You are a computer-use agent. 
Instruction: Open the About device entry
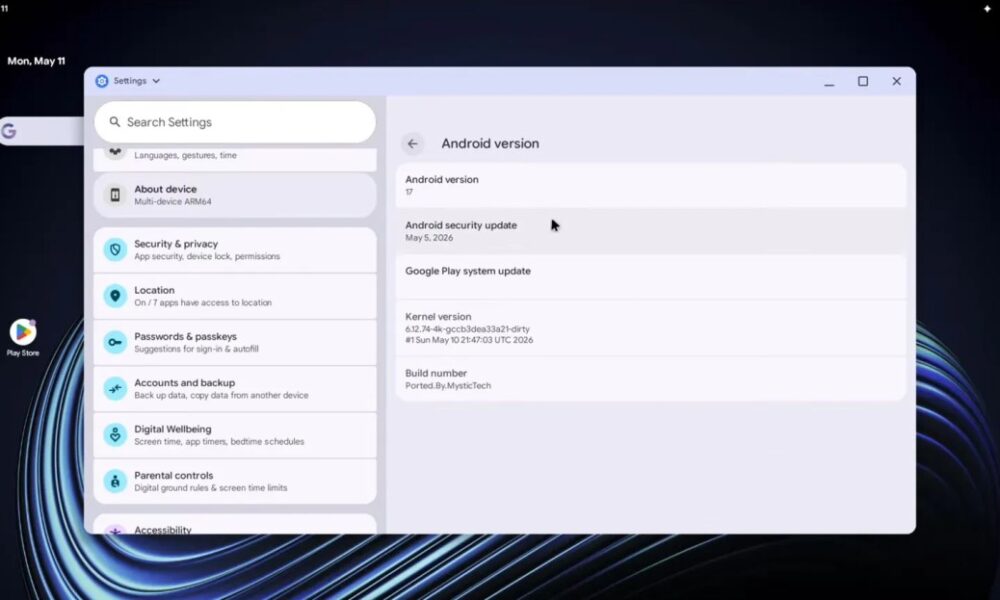pyautogui.click(x=235, y=195)
